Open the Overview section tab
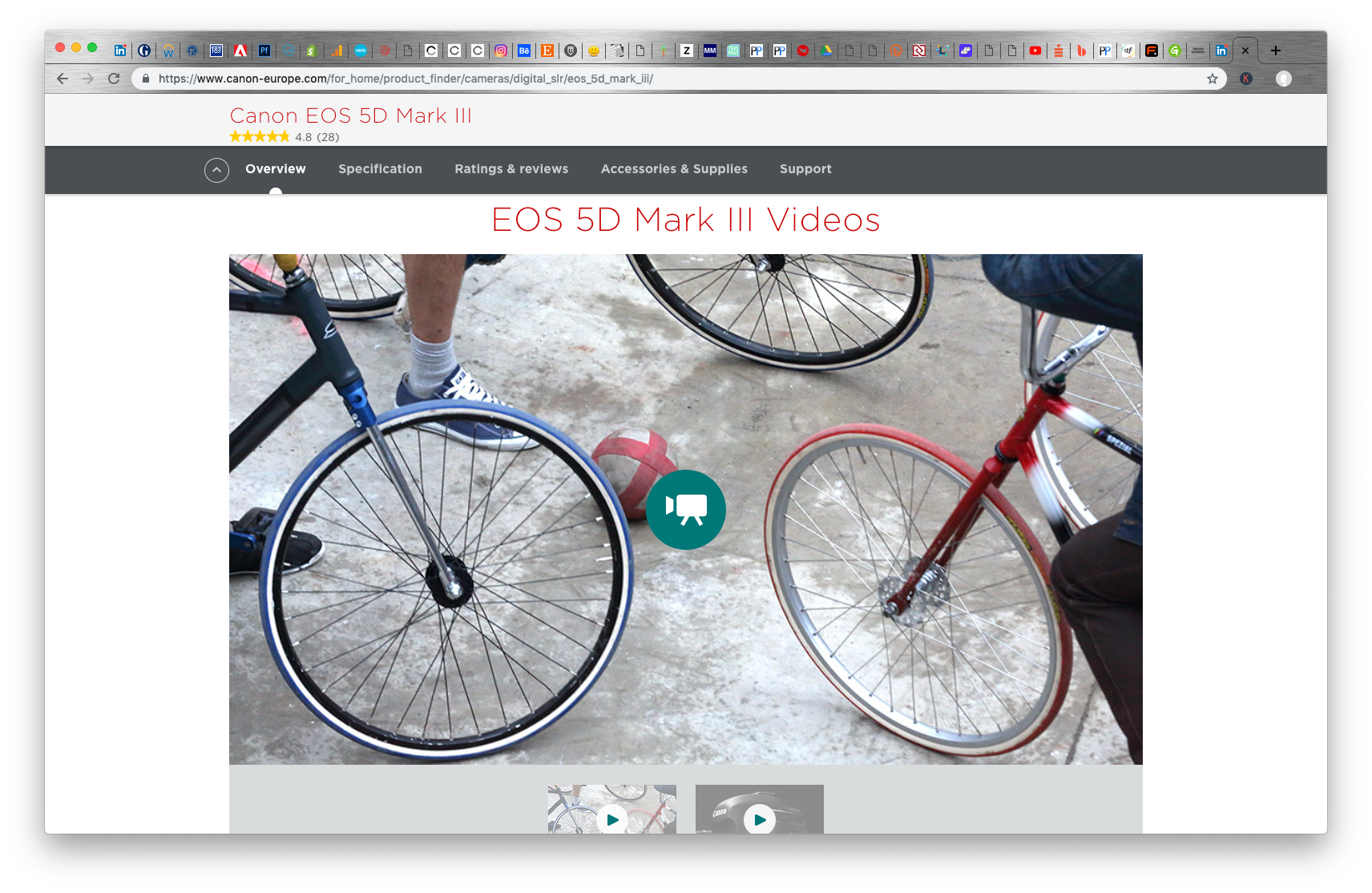The width and height of the screenshot is (1372, 893). coord(276,169)
